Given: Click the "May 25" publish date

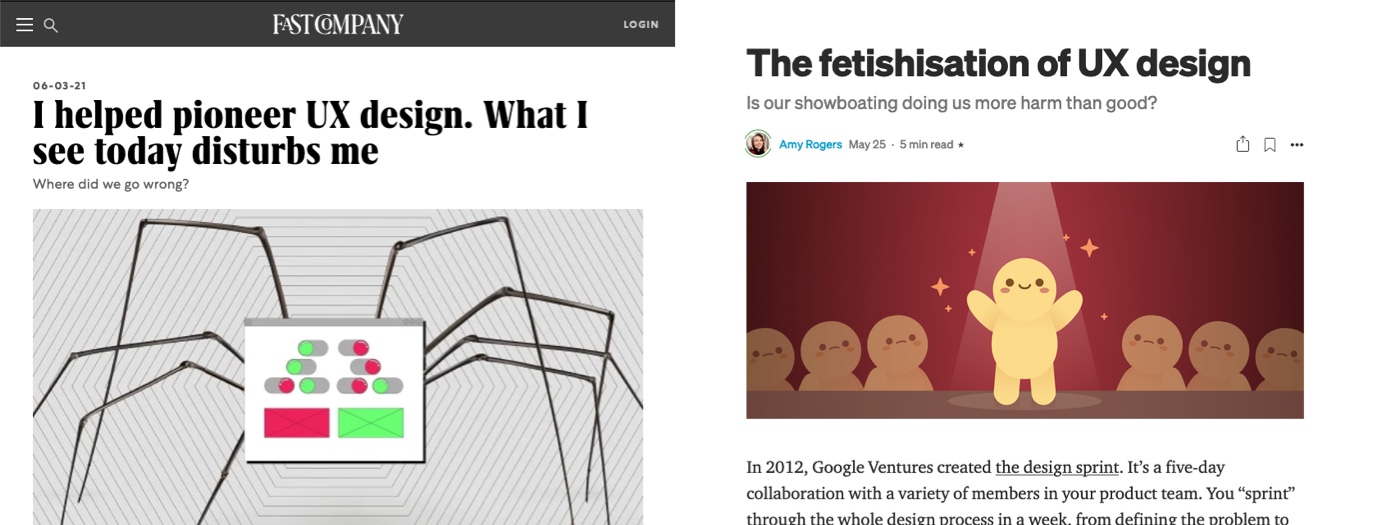Looking at the screenshot, I should [x=867, y=145].
